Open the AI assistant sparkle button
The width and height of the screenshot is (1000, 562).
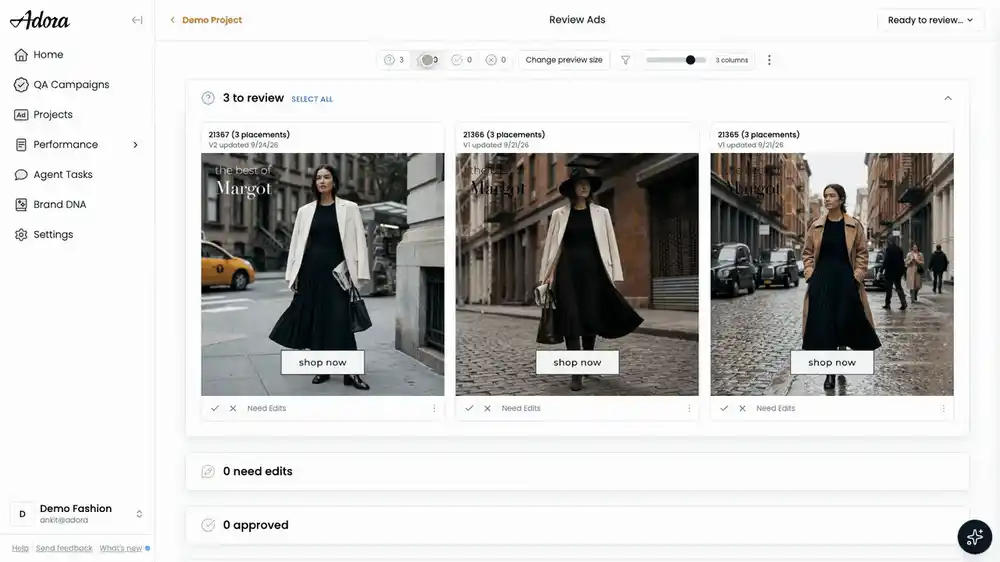[974, 537]
